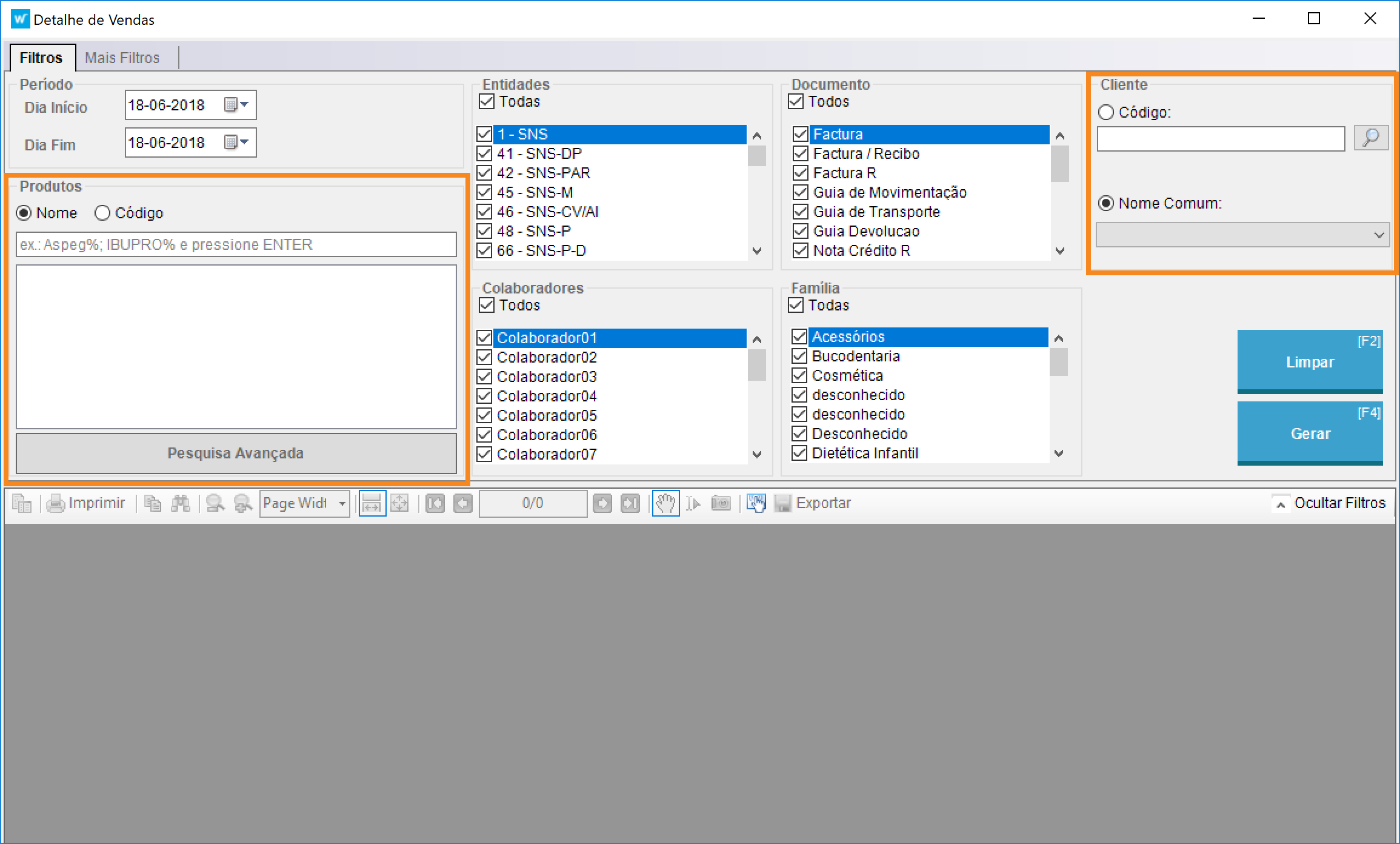Select the text selection cursor tool
Viewport: 1400px width, 844px height.
693,503
